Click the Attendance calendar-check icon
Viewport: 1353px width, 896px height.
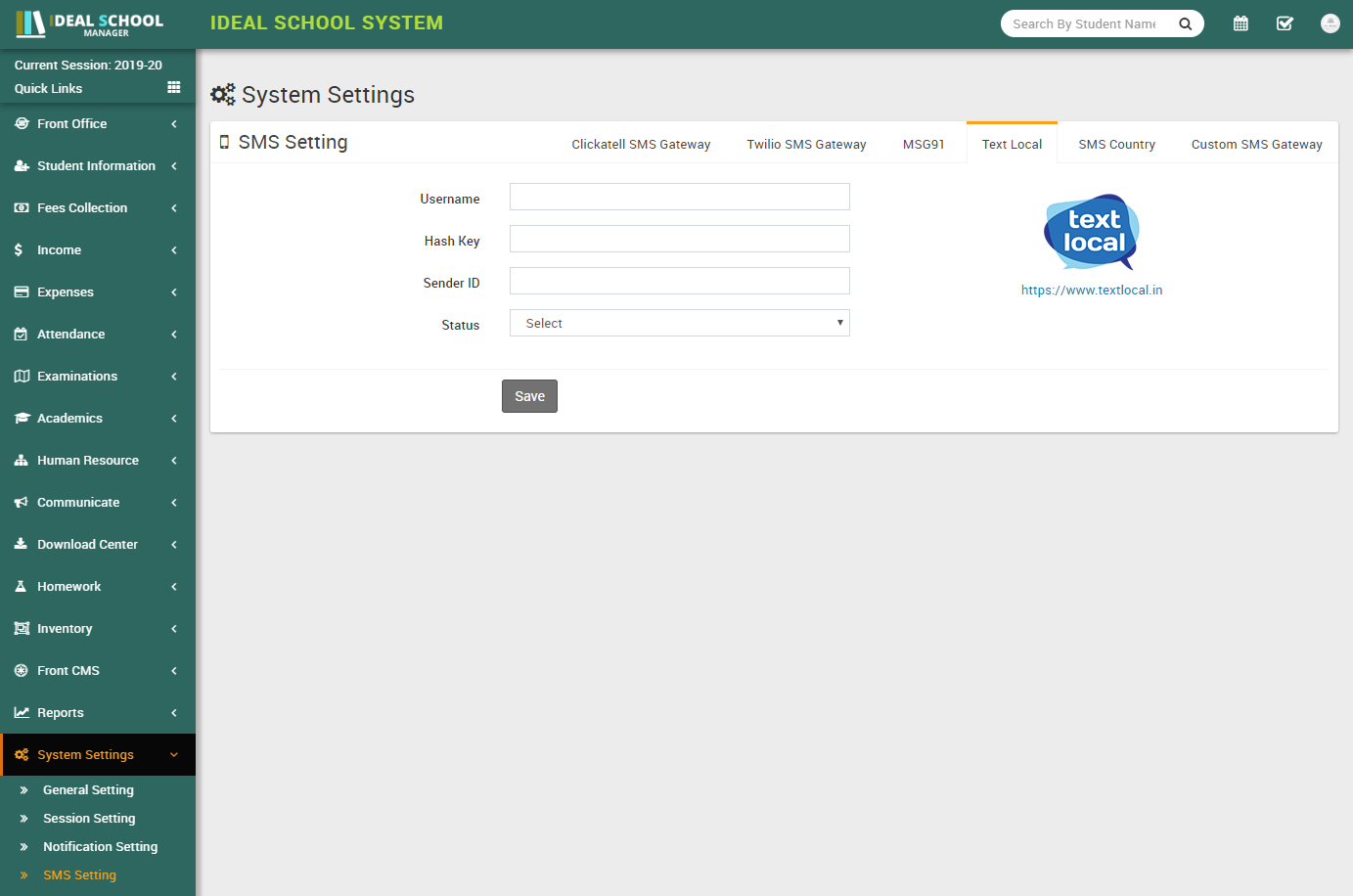[x=21, y=334]
